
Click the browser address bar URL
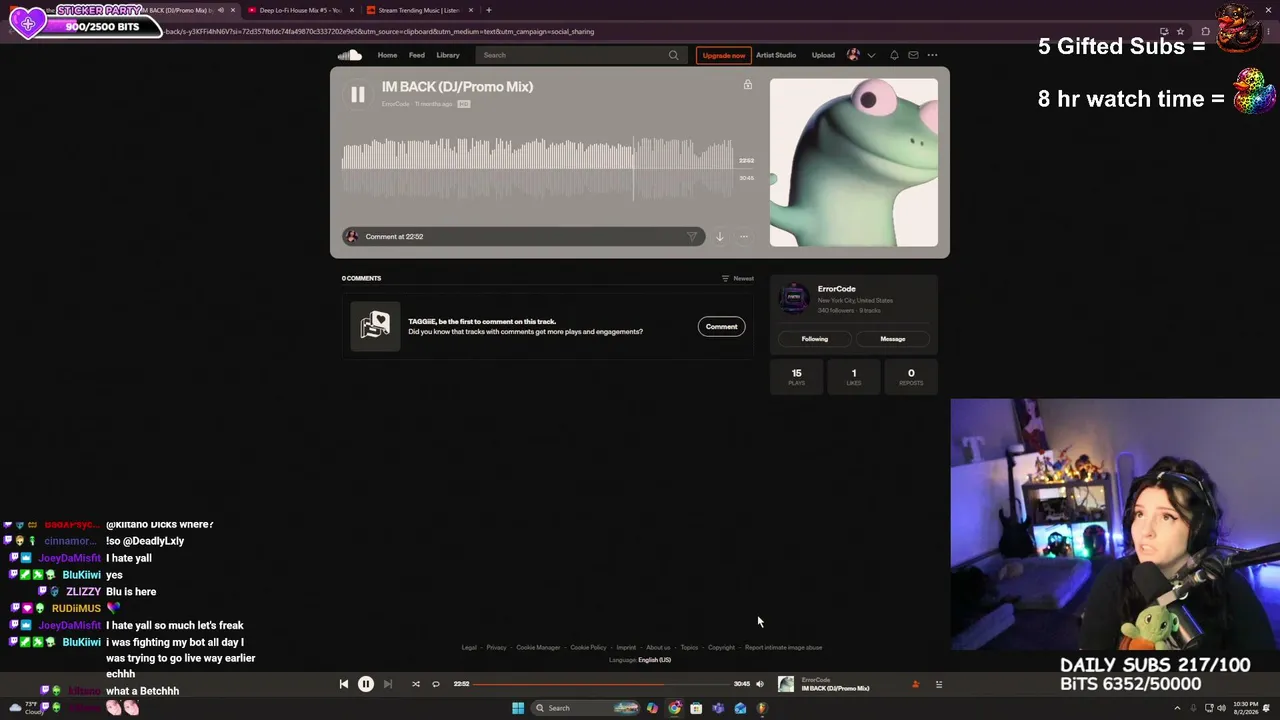pyautogui.click(x=380, y=31)
